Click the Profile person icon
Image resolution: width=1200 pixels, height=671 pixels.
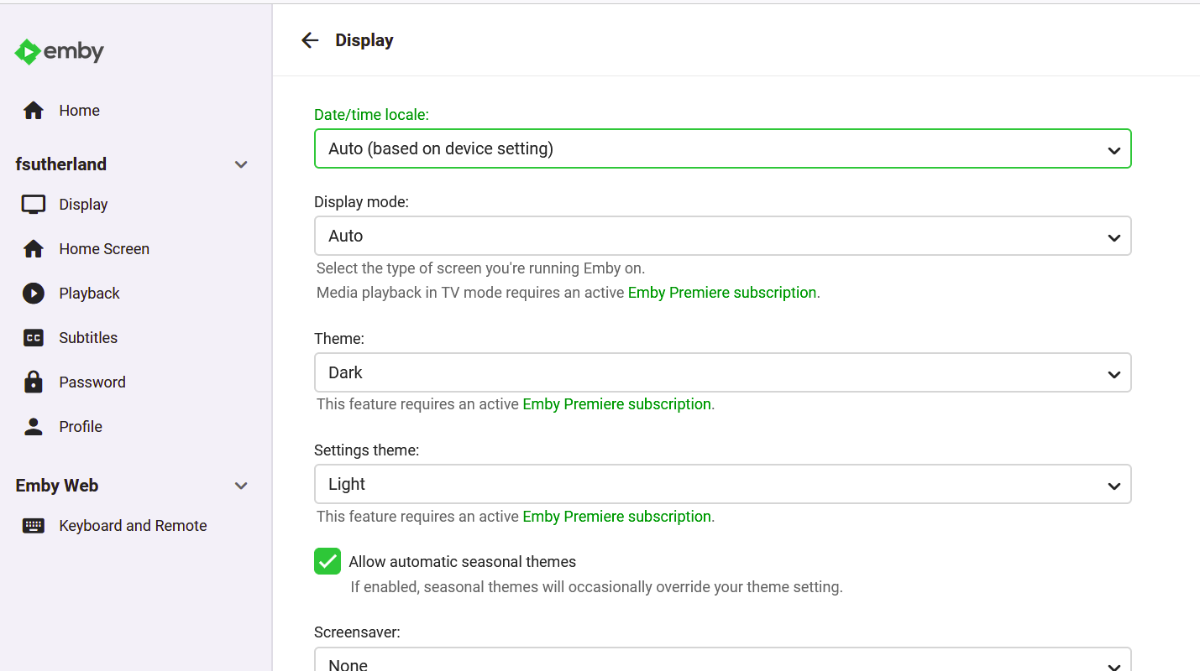click(x=34, y=427)
